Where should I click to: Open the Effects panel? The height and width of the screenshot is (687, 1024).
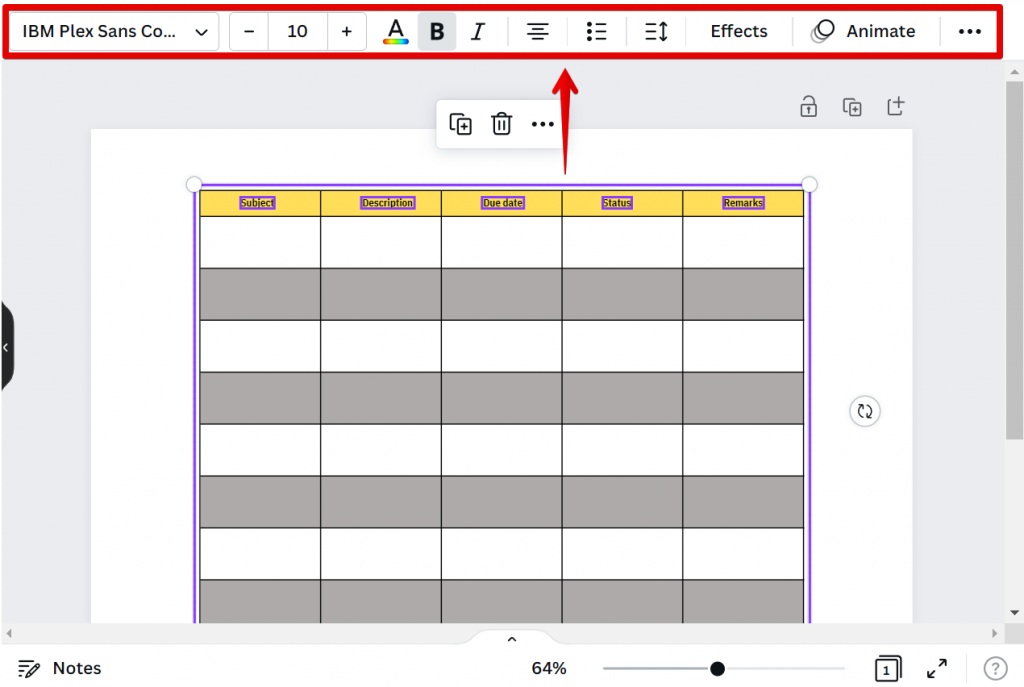pos(738,31)
